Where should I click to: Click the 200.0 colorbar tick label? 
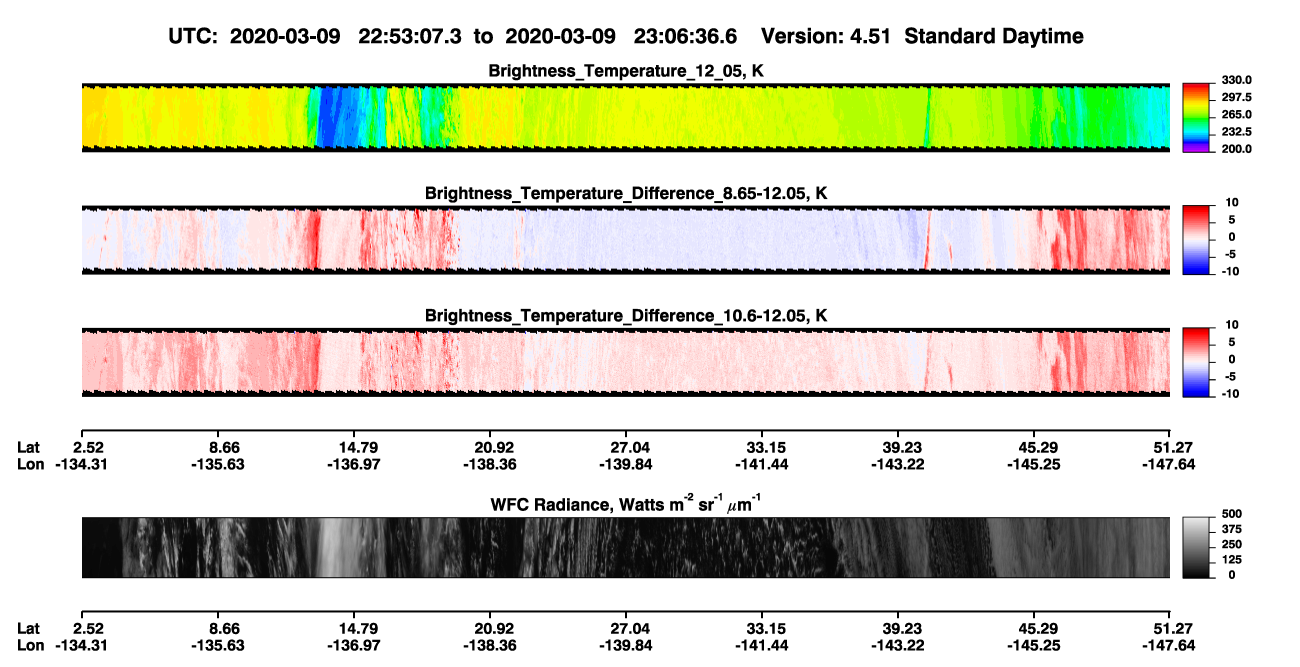point(1236,148)
